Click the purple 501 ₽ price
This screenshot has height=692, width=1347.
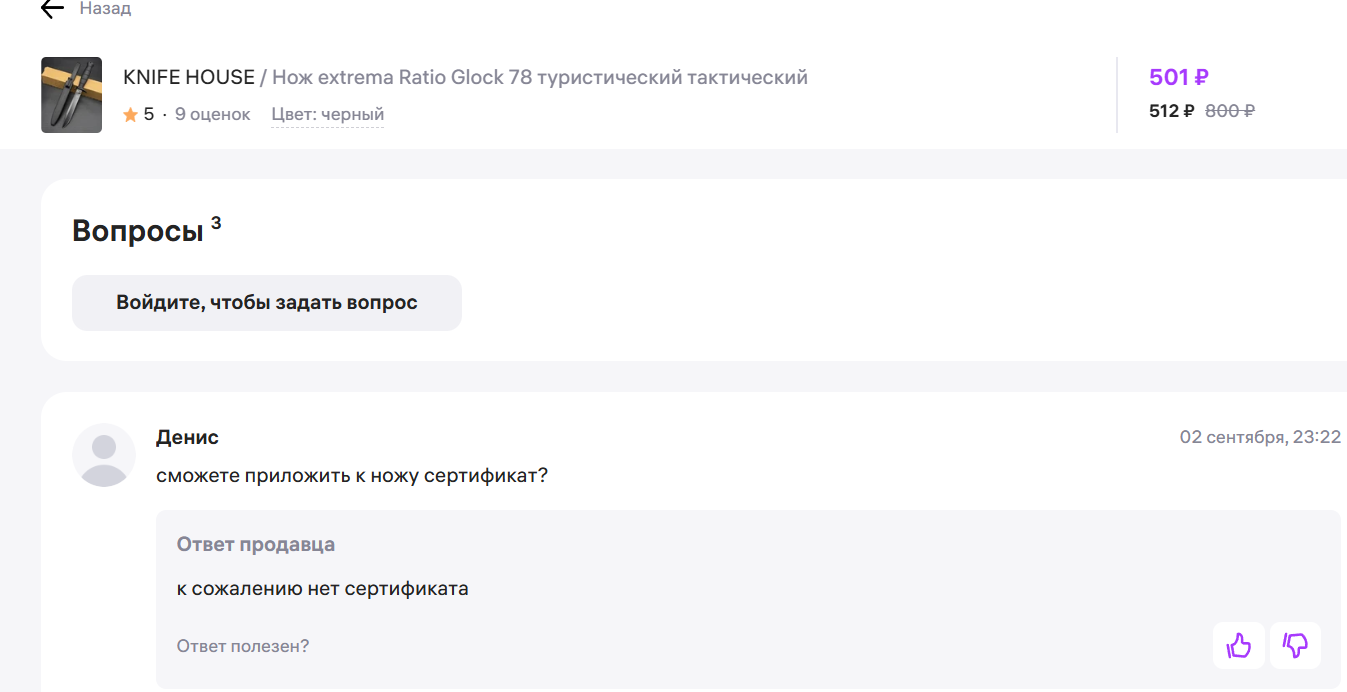click(1179, 77)
